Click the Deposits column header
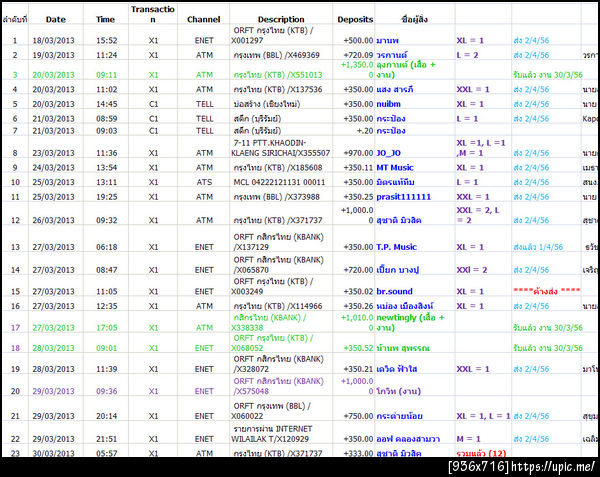The width and height of the screenshot is (600, 477). click(355, 20)
